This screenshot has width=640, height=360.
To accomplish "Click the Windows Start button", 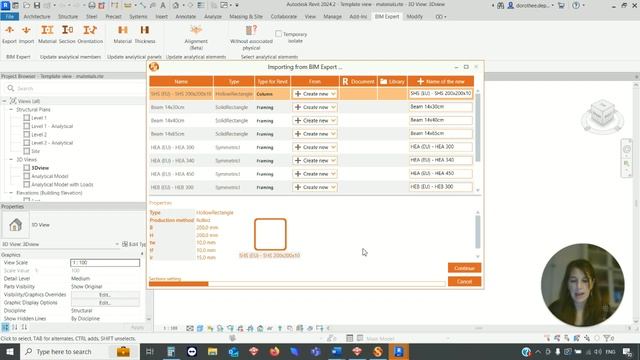I will click(x=9, y=351).
